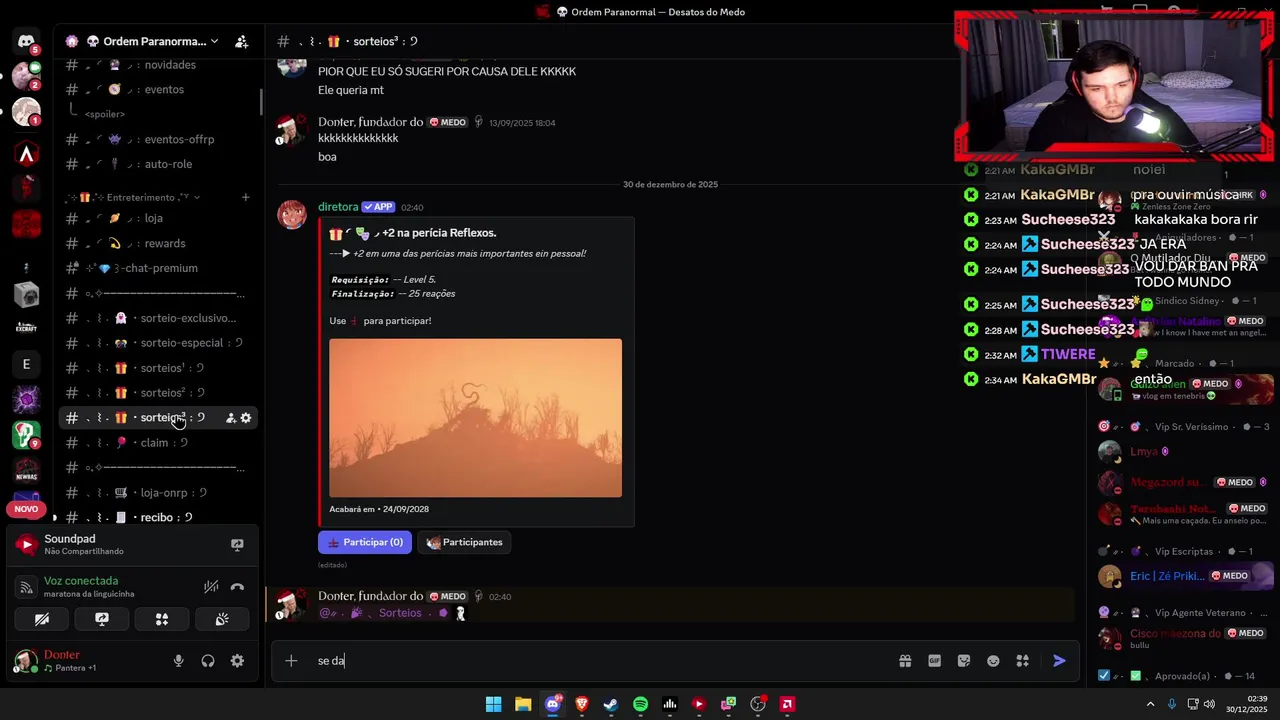Open the claim channel
This screenshot has height=720, width=1280.
[160, 443]
